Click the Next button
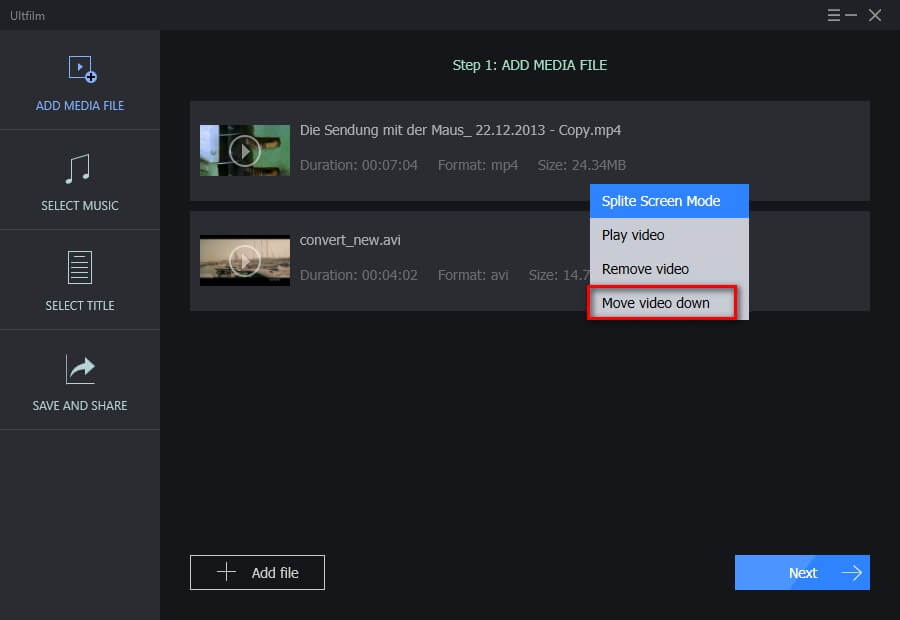Viewport: 900px width, 620px height. click(x=802, y=572)
